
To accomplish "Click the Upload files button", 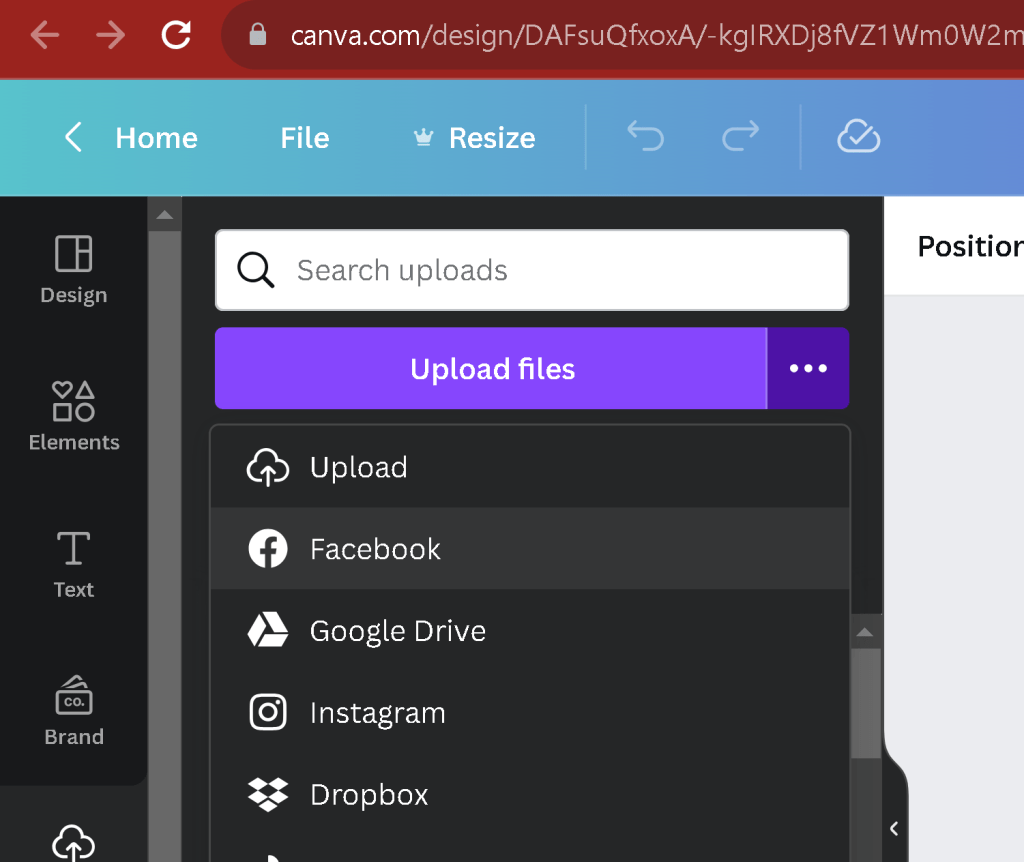I will [491, 368].
